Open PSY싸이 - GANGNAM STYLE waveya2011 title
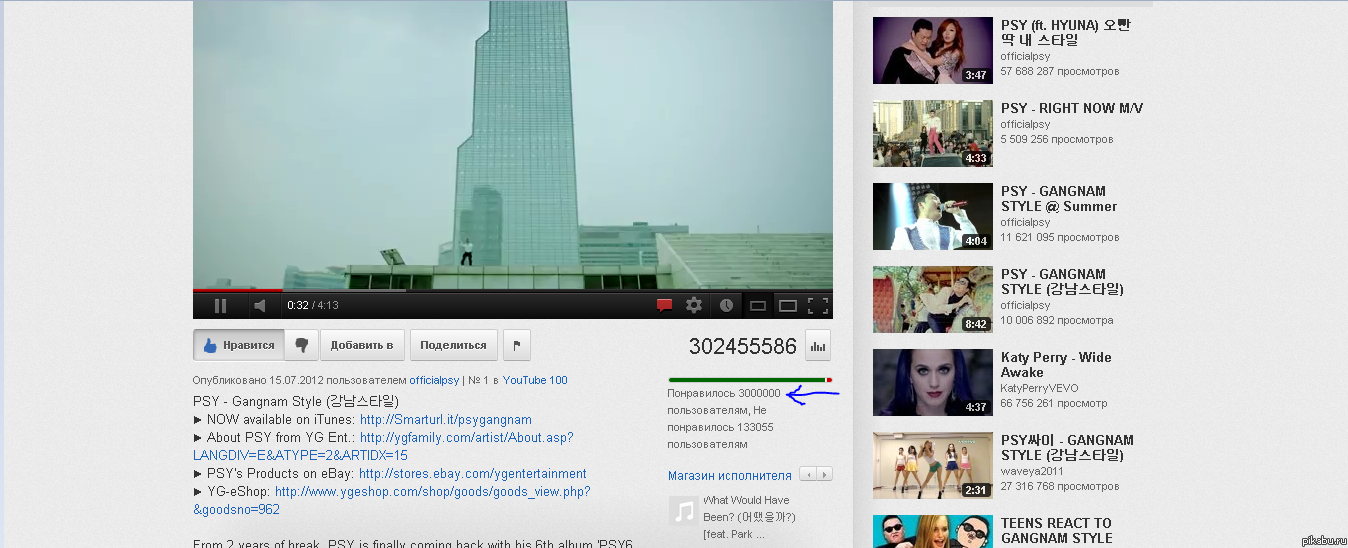The width and height of the screenshot is (1348, 548). pyautogui.click(x=1067, y=447)
